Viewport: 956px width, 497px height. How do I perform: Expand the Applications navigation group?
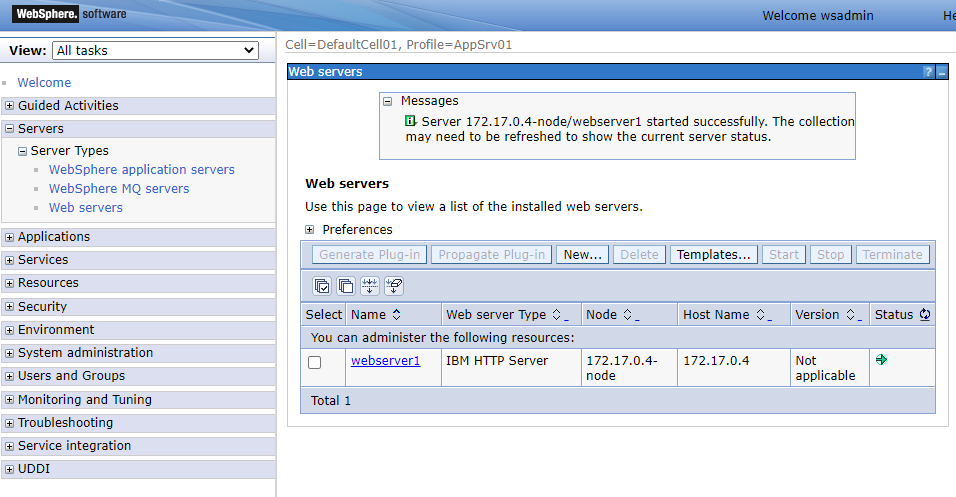coord(9,237)
